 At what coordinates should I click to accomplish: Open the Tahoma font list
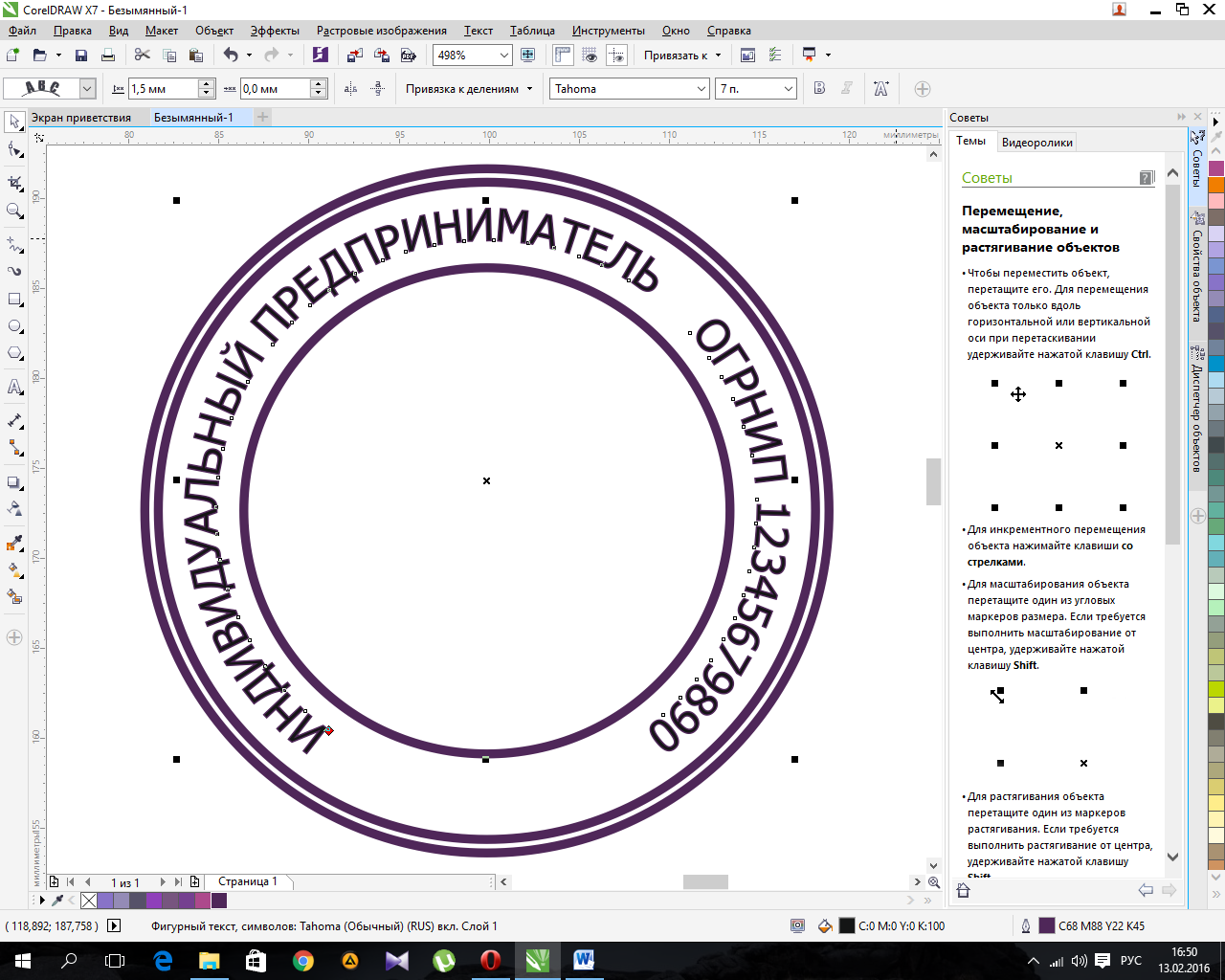[701, 89]
